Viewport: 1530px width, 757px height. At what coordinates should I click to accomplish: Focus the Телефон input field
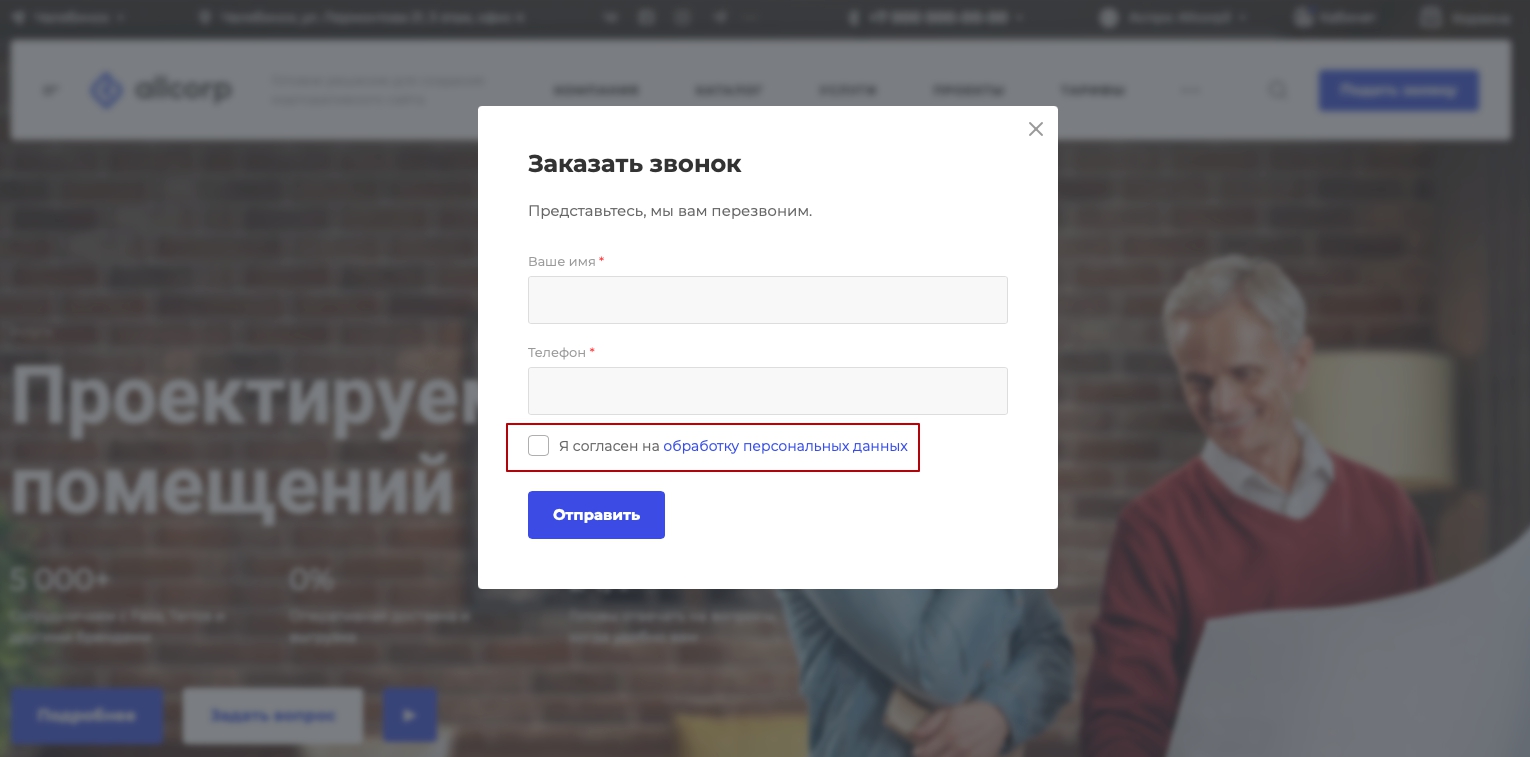[x=768, y=391]
